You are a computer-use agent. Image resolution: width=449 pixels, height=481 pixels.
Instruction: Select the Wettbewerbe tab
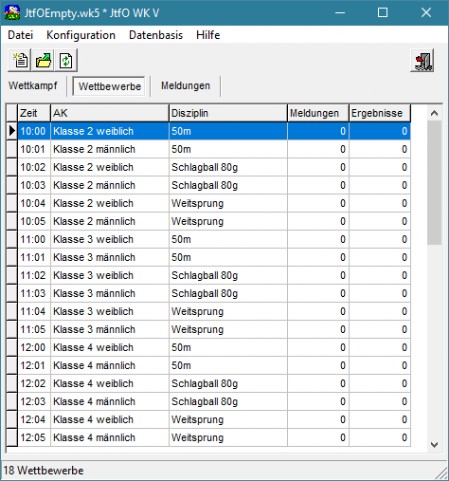click(x=110, y=86)
